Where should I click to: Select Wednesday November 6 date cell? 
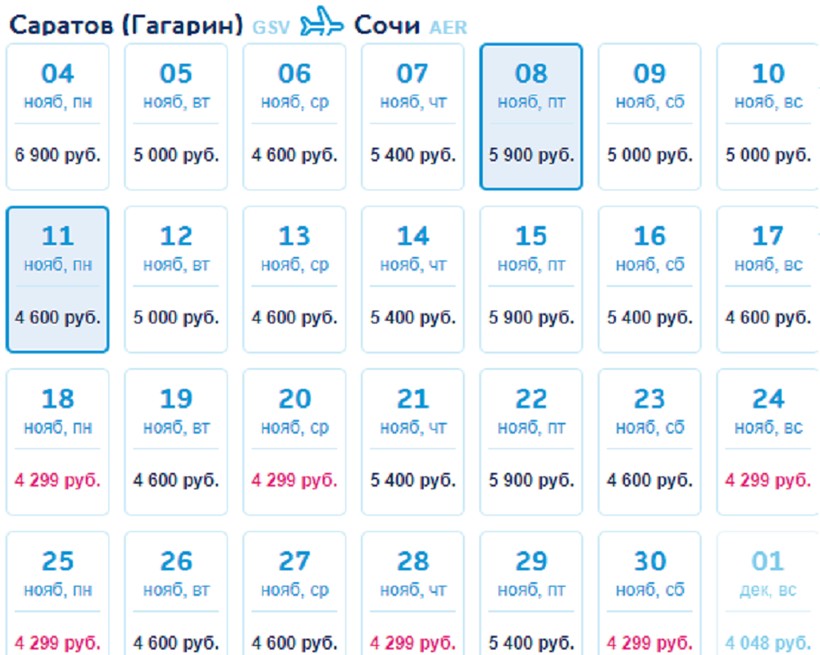pos(294,116)
